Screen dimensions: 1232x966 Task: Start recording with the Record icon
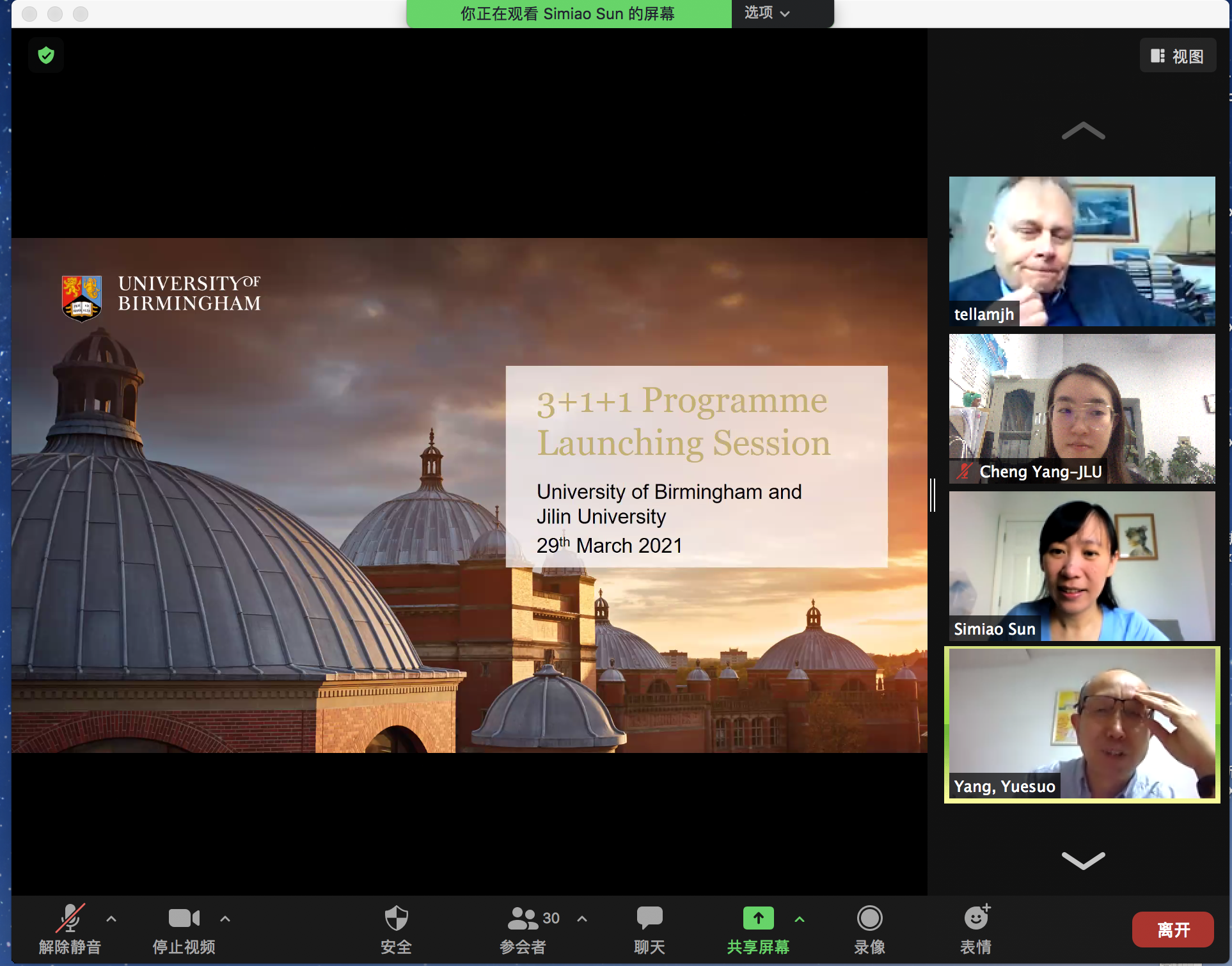click(869, 919)
